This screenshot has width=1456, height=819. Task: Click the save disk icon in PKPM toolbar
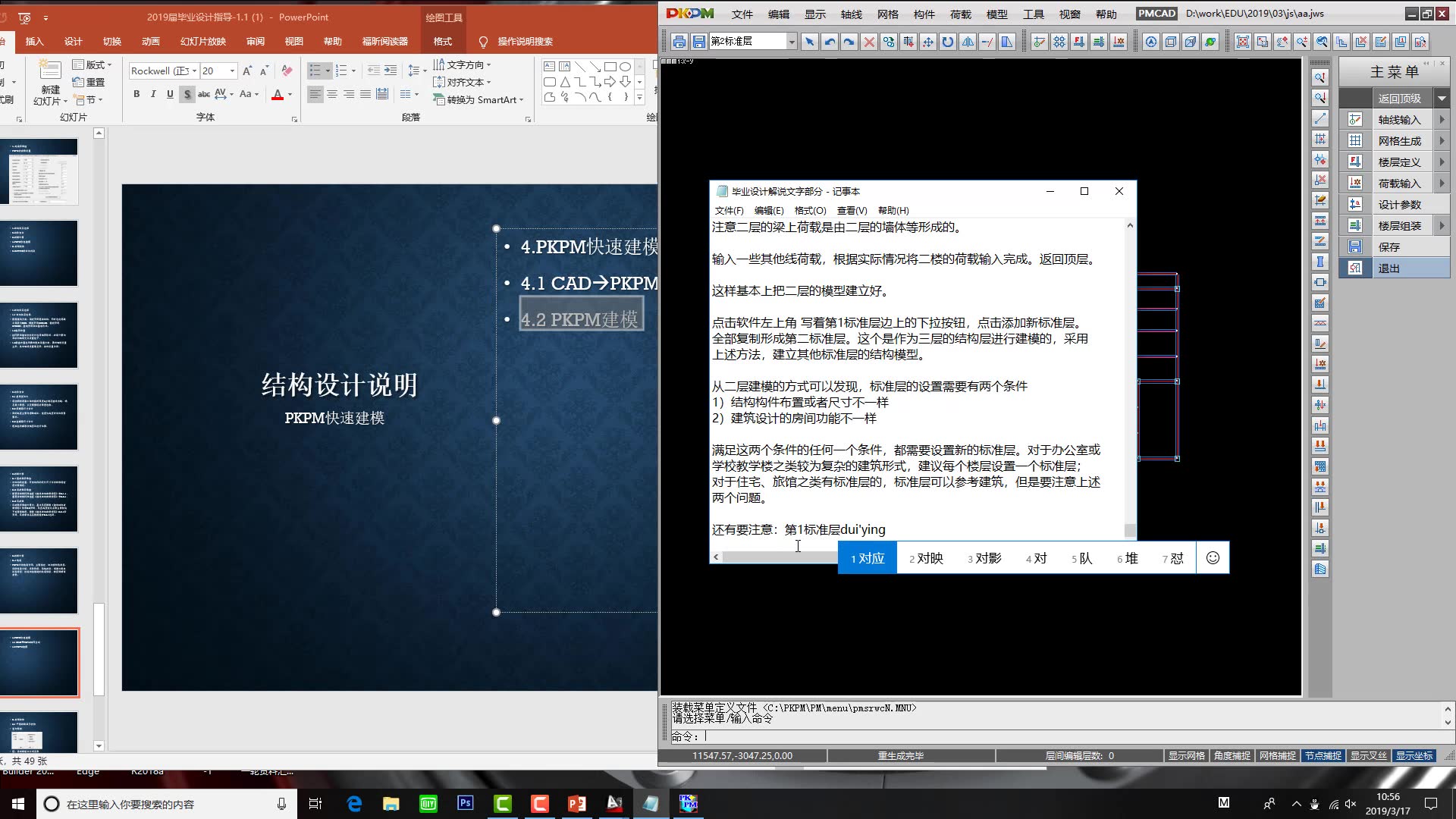coord(698,42)
